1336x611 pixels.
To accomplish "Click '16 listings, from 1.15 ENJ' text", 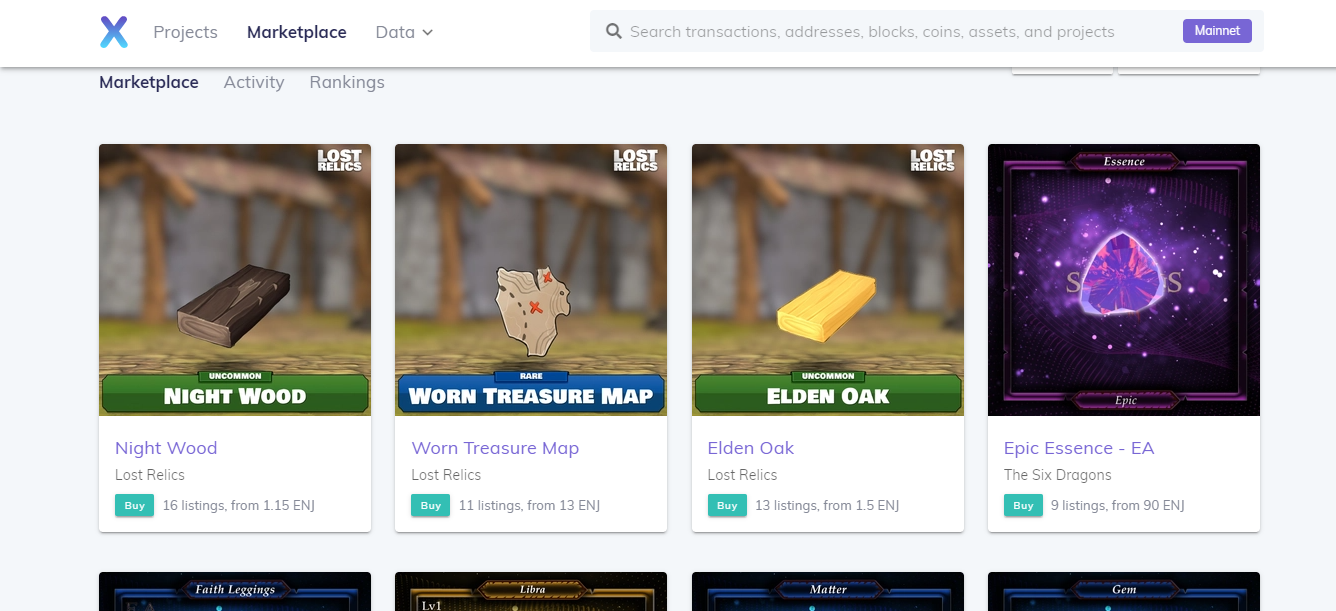I will 238,506.
